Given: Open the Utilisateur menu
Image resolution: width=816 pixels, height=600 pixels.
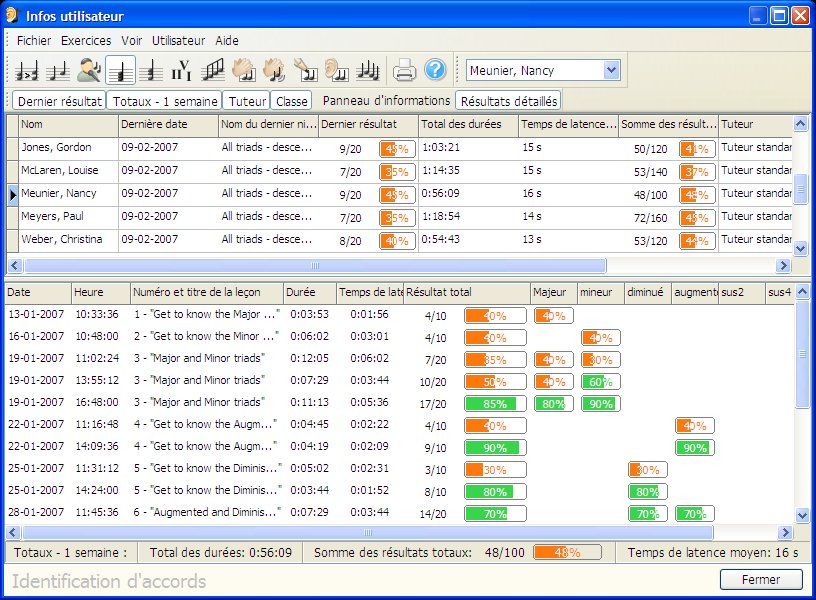Looking at the screenshot, I should (x=178, y=41).
